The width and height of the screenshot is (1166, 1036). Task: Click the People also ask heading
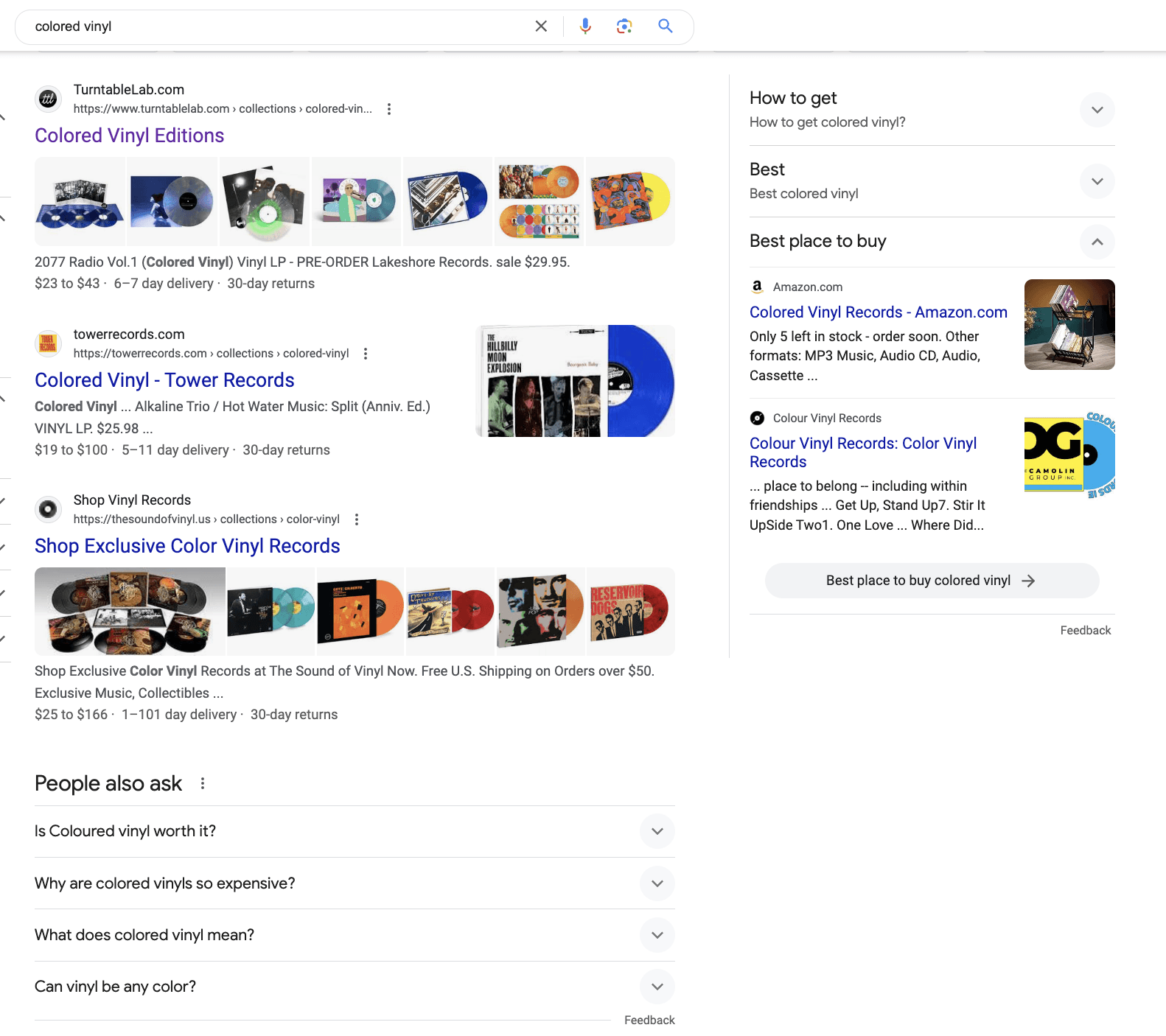[x=108, y=783]
